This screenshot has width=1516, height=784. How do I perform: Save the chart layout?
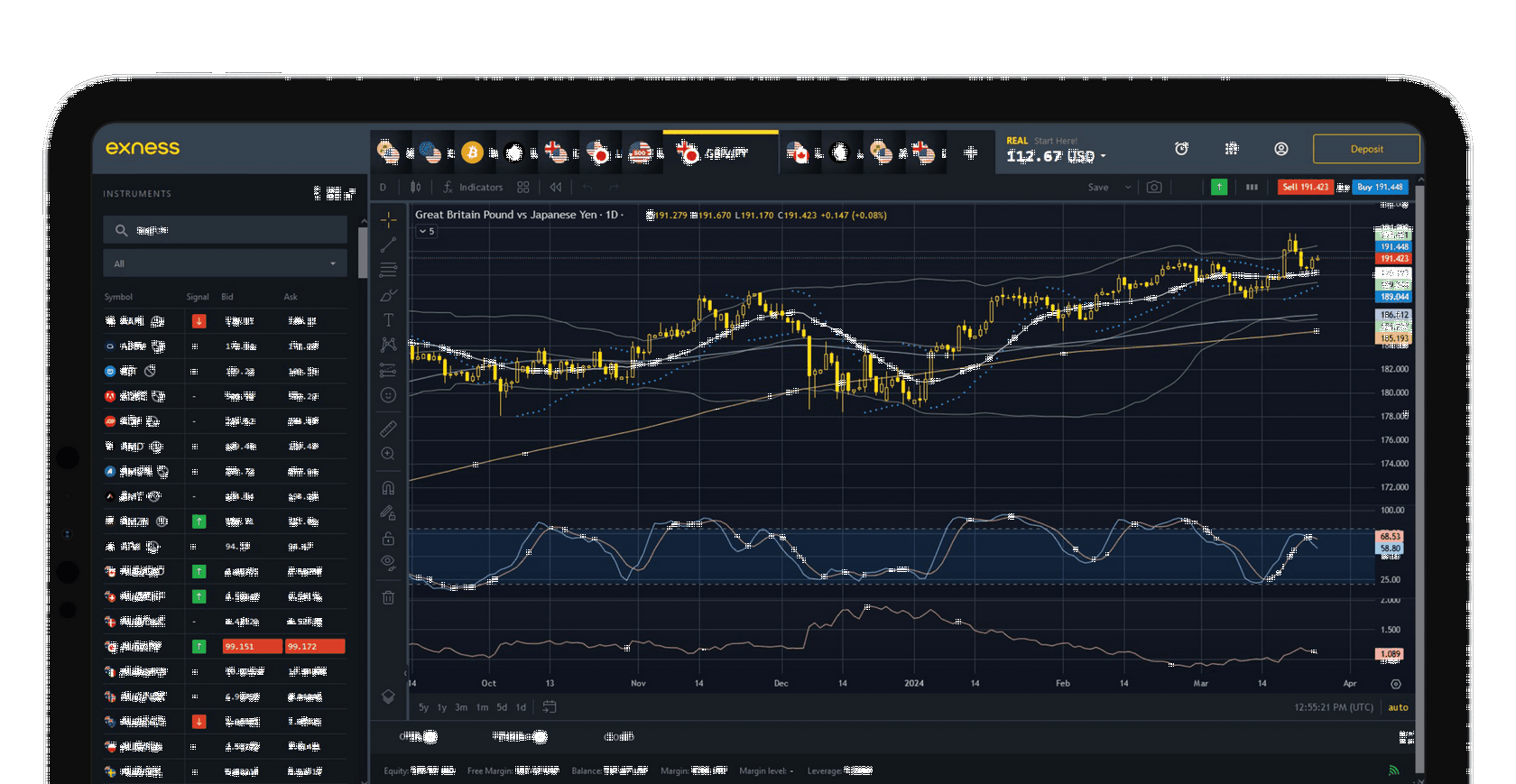pyautogui.click(x=1098, y=188)
